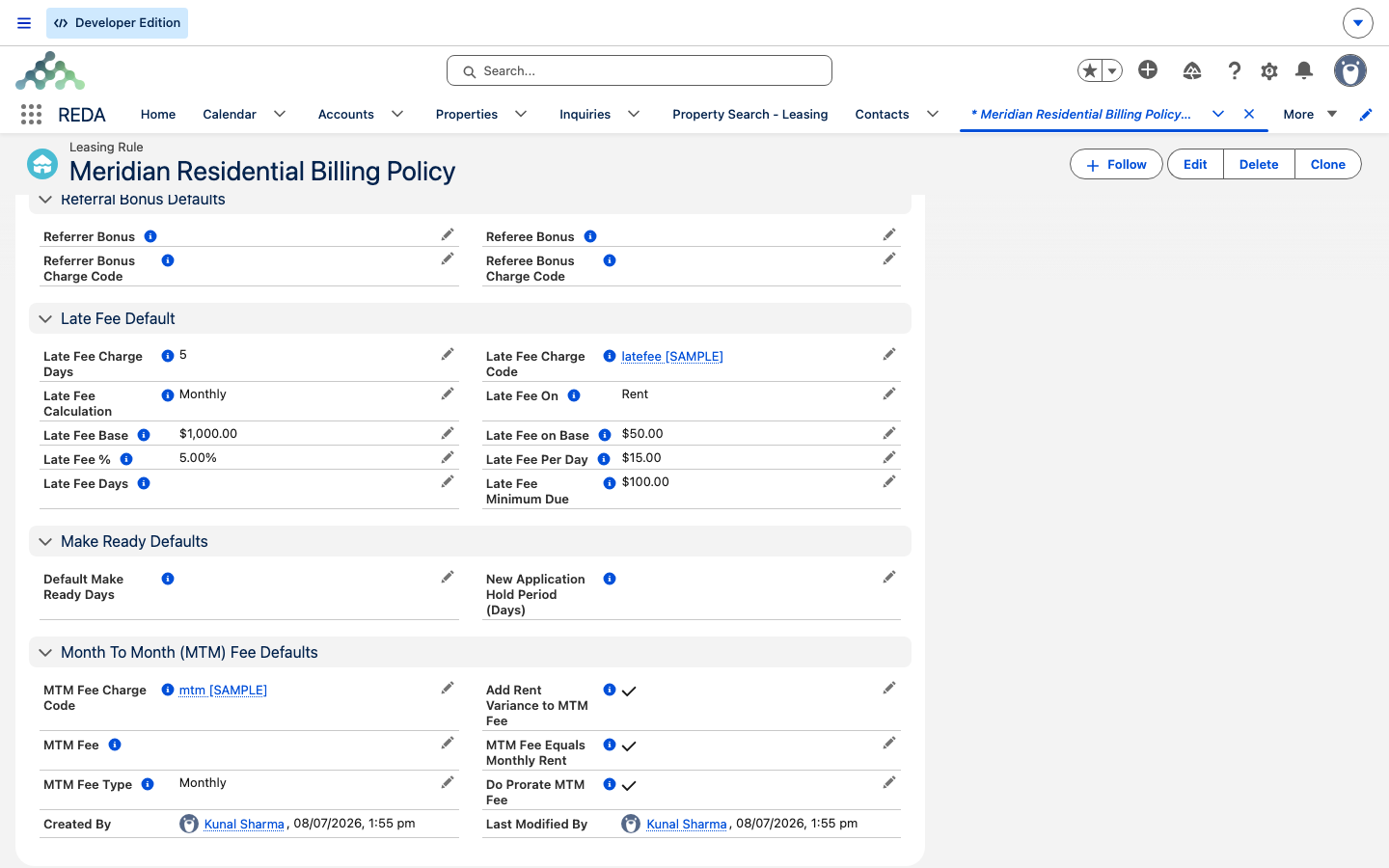The height and width of the screenshot is (868, 1389).
Task: Open the mtm [SAMPLE] charge code link
Action: point(223,691)
